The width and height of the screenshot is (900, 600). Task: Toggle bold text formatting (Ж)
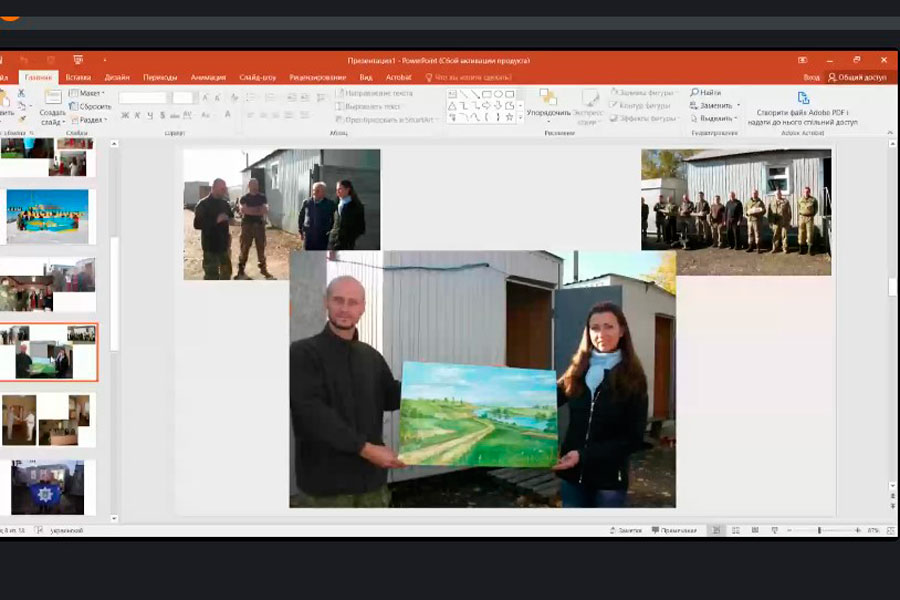point(125,116)
